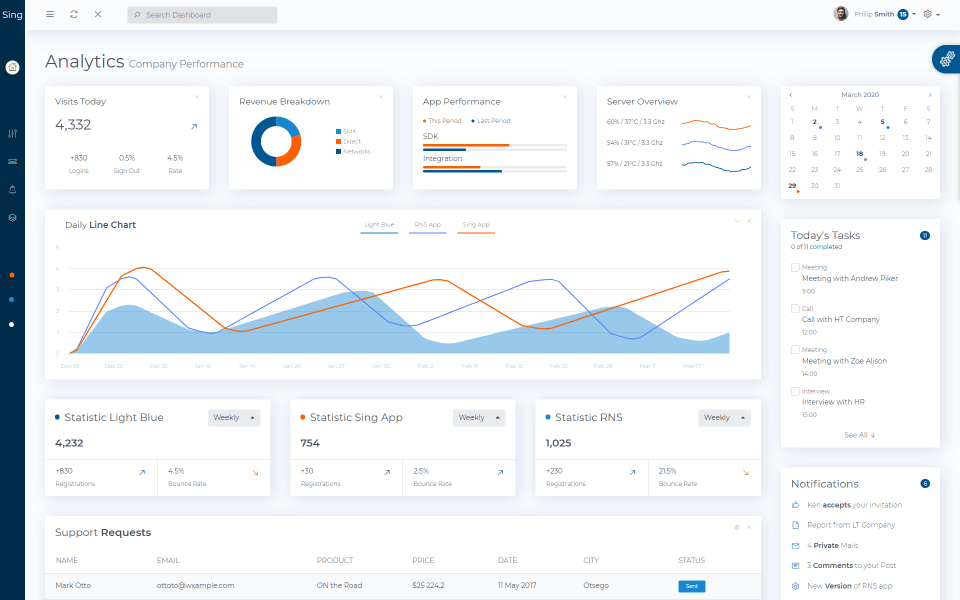Check the Call with HT Company task
This screenshot has height=600, width=960.
[x=795, y=309]
